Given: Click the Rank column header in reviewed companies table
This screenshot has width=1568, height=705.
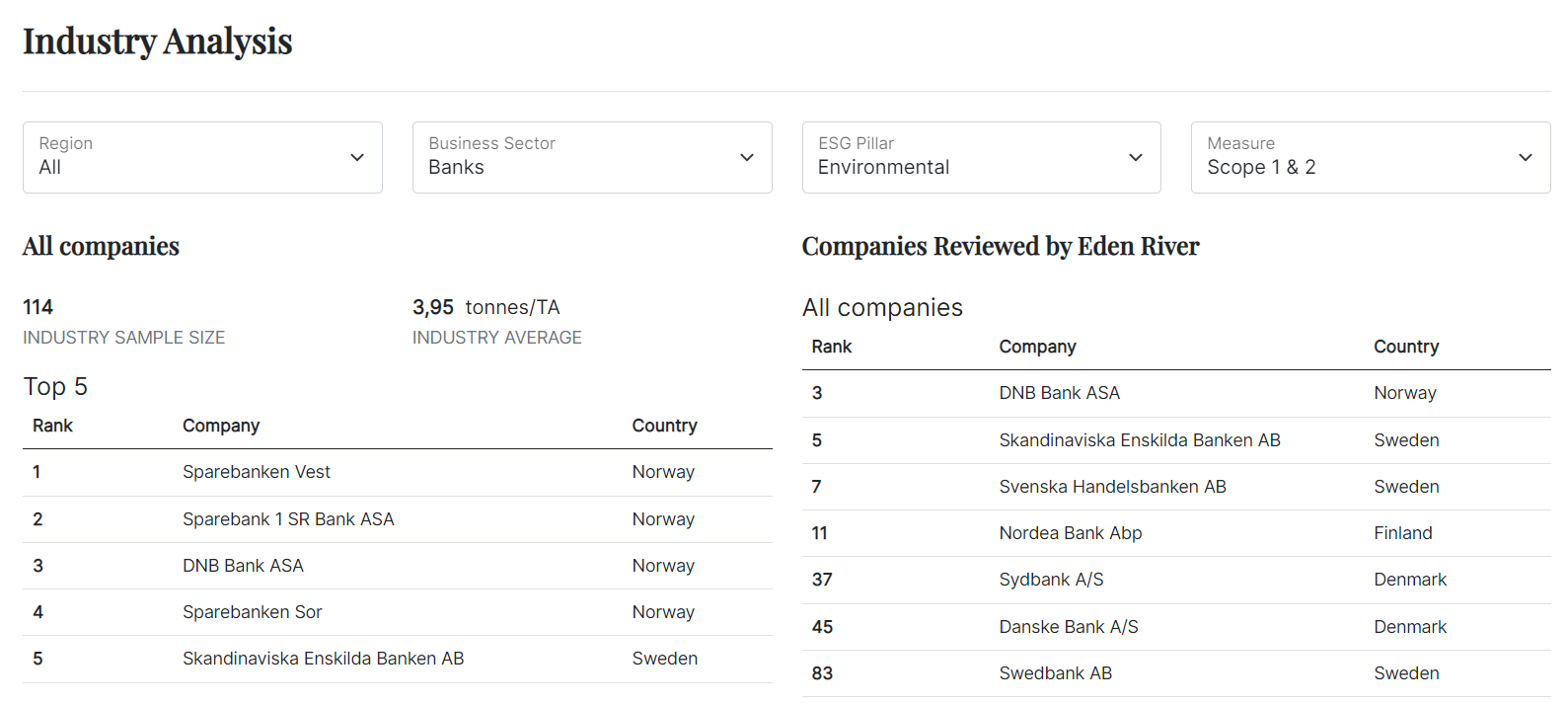Looking at the screenshot, I should pos(832,347).
